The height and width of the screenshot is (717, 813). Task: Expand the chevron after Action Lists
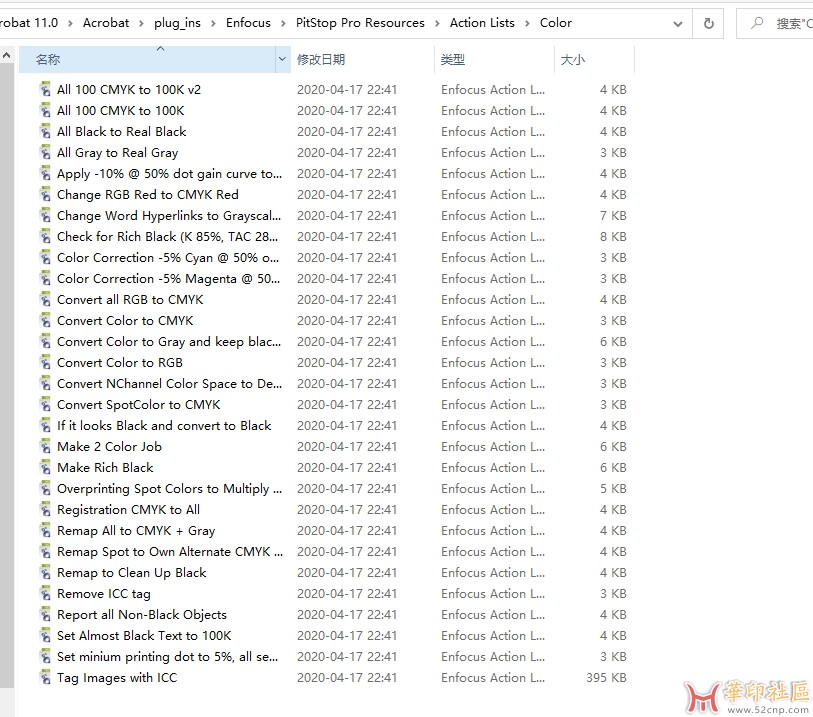pos(527,23)
